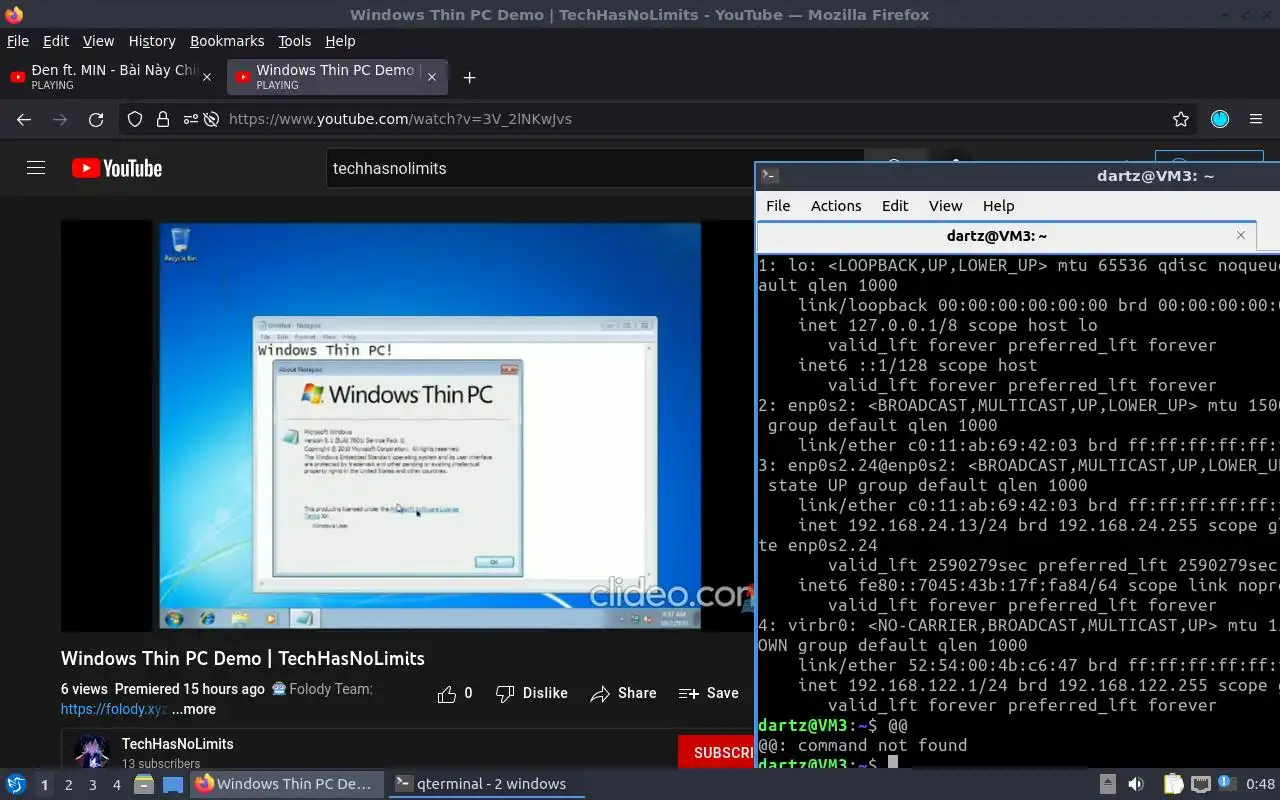The height and width of the screenshot is (800, 1280).
Task: Open the panel application launcher menu
Action: pyautogui.click(x=16, y=784)
